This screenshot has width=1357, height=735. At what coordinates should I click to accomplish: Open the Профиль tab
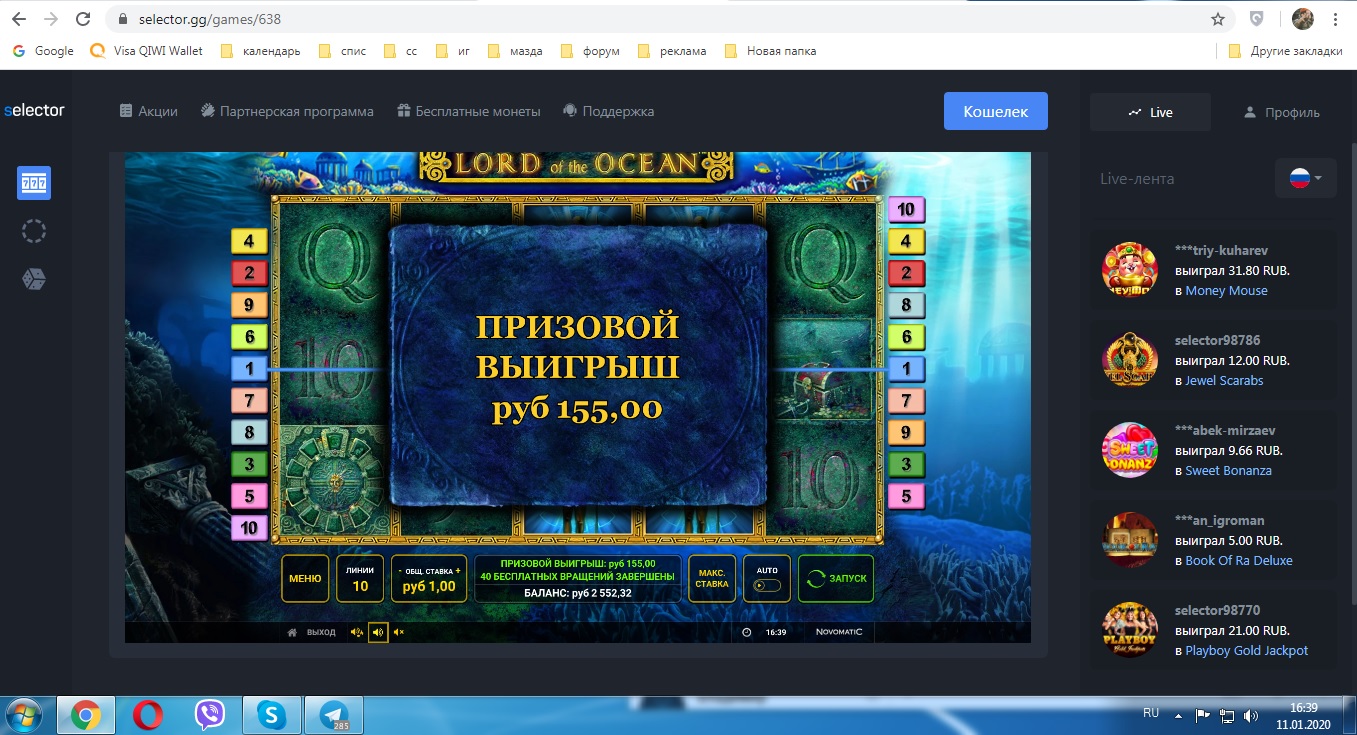(x=1281, y=112)
